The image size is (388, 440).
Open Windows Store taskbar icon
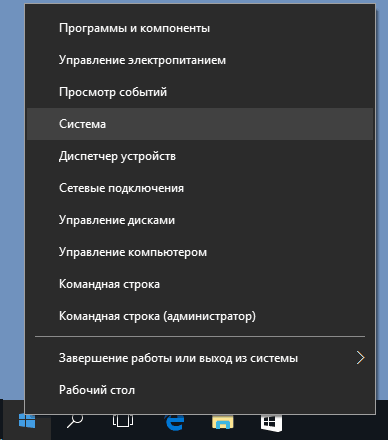tap(271, 422)
